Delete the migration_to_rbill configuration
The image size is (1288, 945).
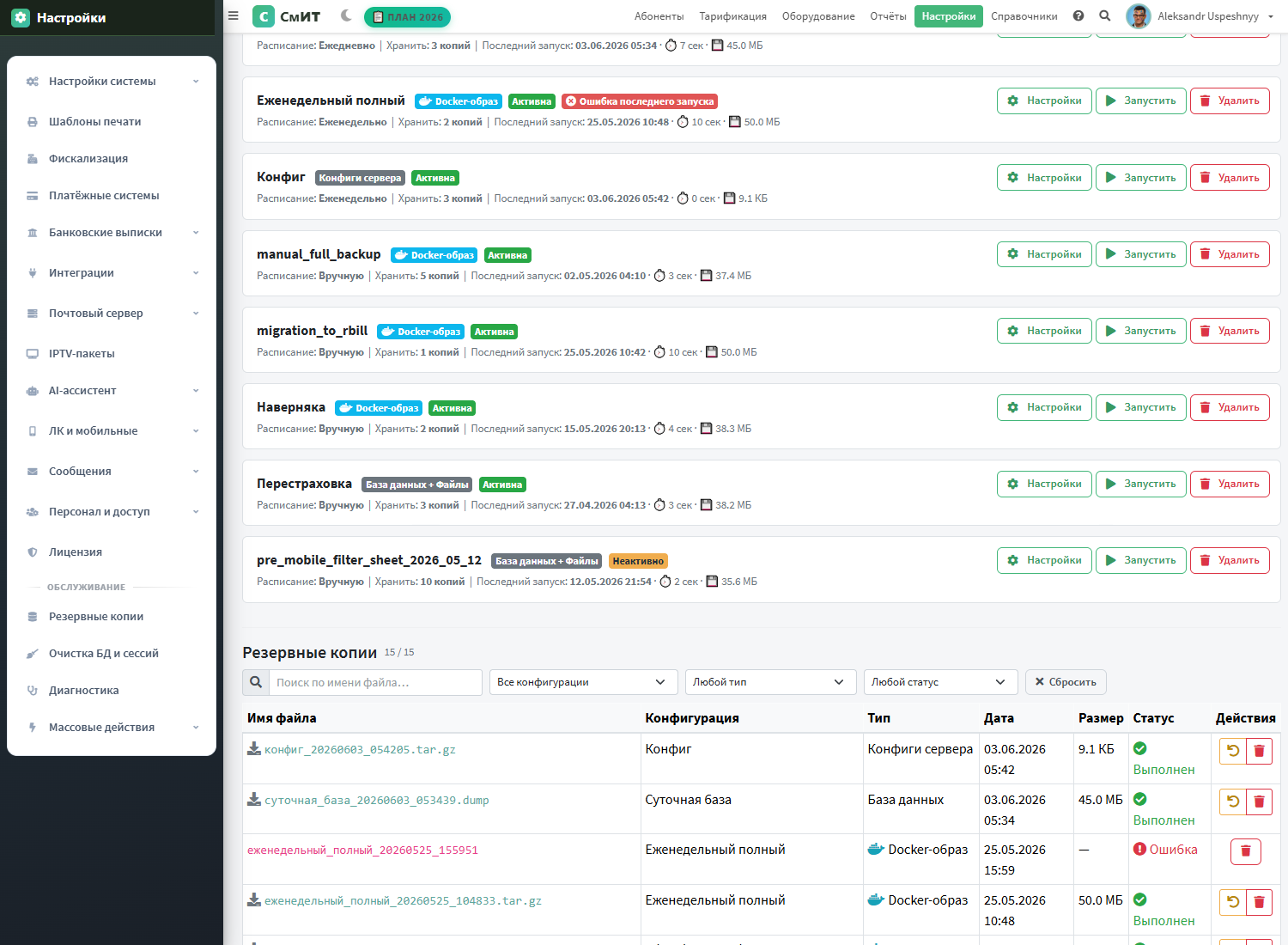(1230, 331)
